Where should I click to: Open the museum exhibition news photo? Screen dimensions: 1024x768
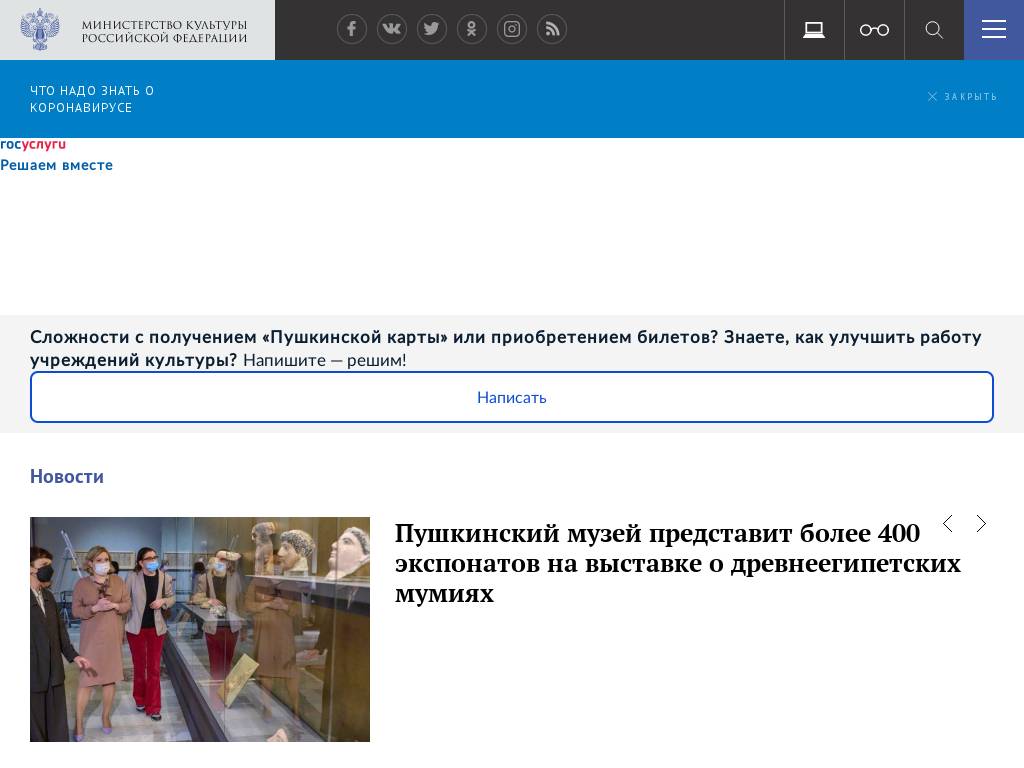pyautogui.click(x=200, y=630)
